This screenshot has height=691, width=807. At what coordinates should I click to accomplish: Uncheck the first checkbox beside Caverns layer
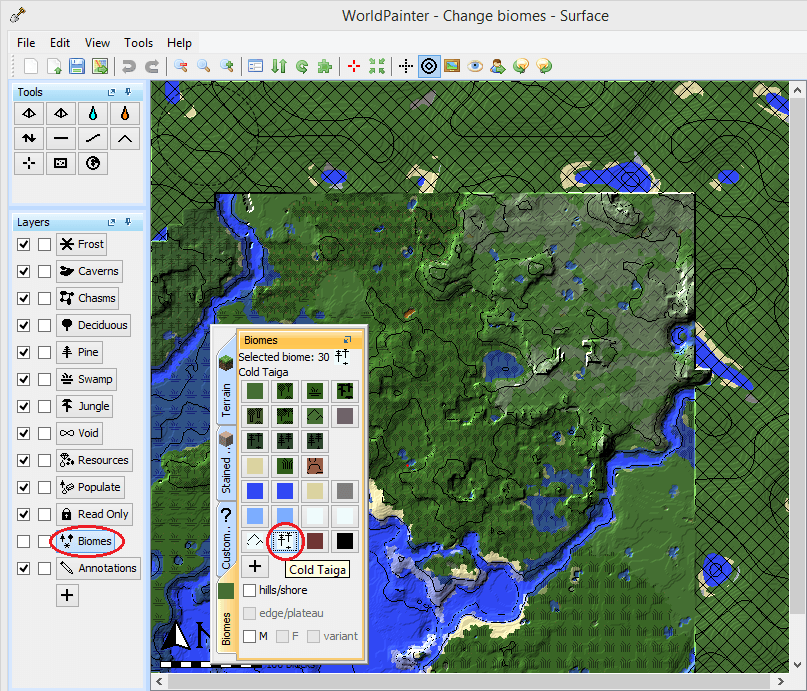(x=24, y=271)
